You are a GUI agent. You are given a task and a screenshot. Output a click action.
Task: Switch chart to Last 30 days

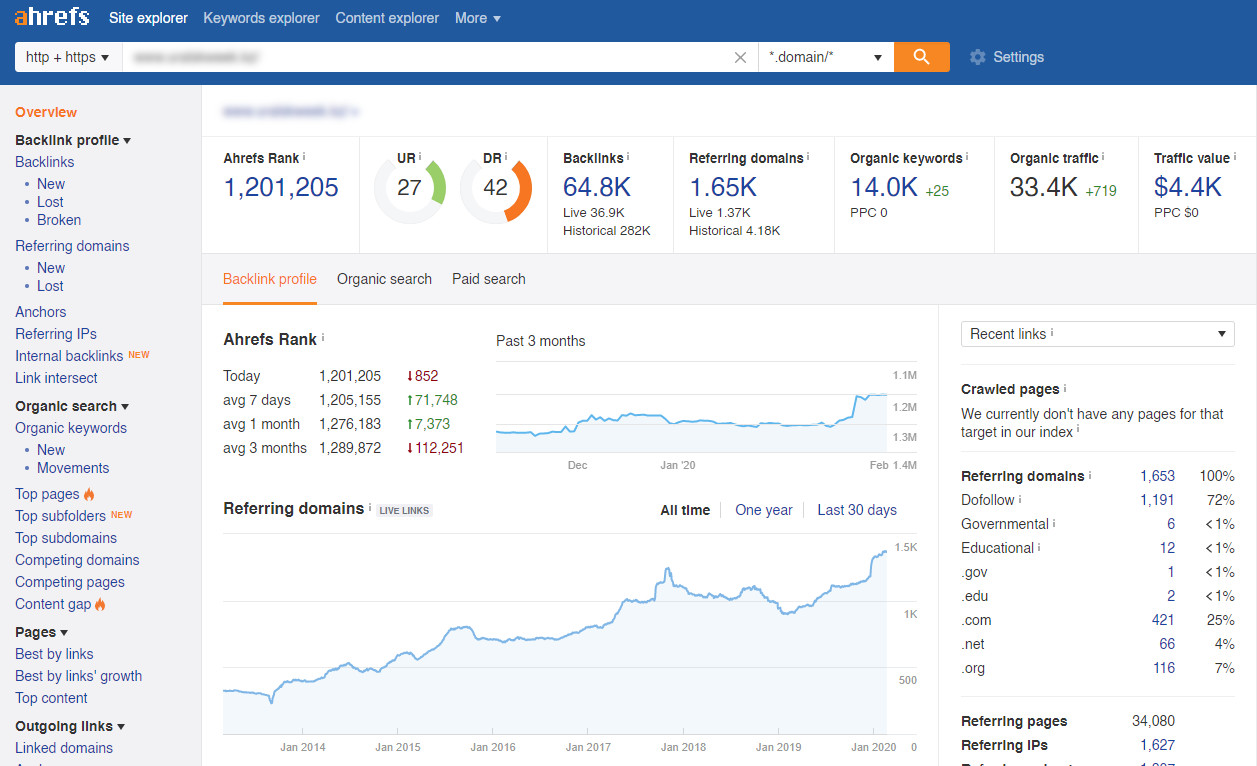click(x=856, y=510)
